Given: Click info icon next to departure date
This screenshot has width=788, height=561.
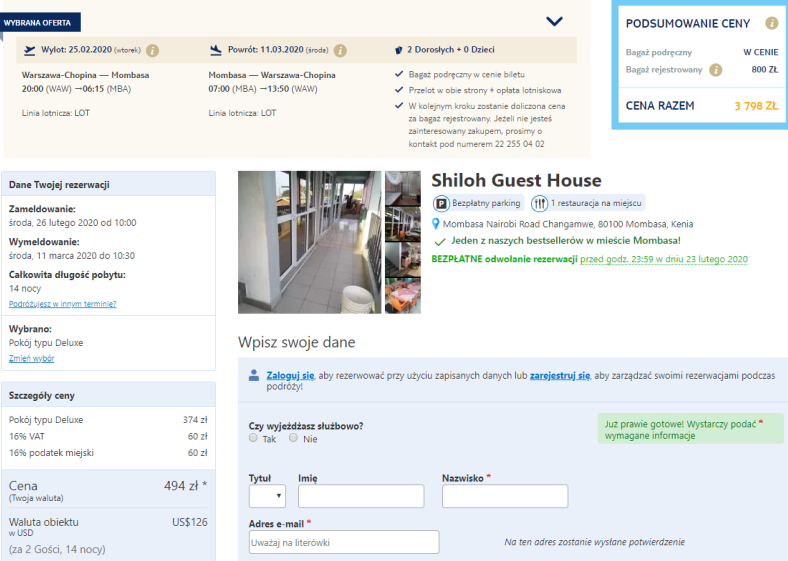Looking at the screenshot, I should pos(152,50).
